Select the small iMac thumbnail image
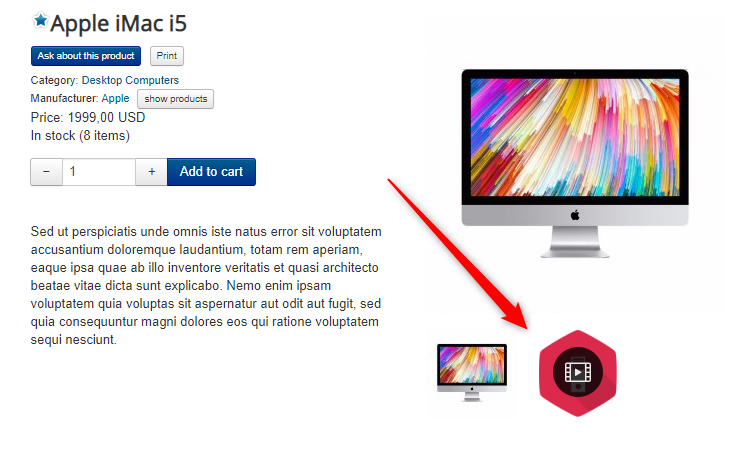The image size is (749, 462). pyautogui.click(x=472, y=373)
